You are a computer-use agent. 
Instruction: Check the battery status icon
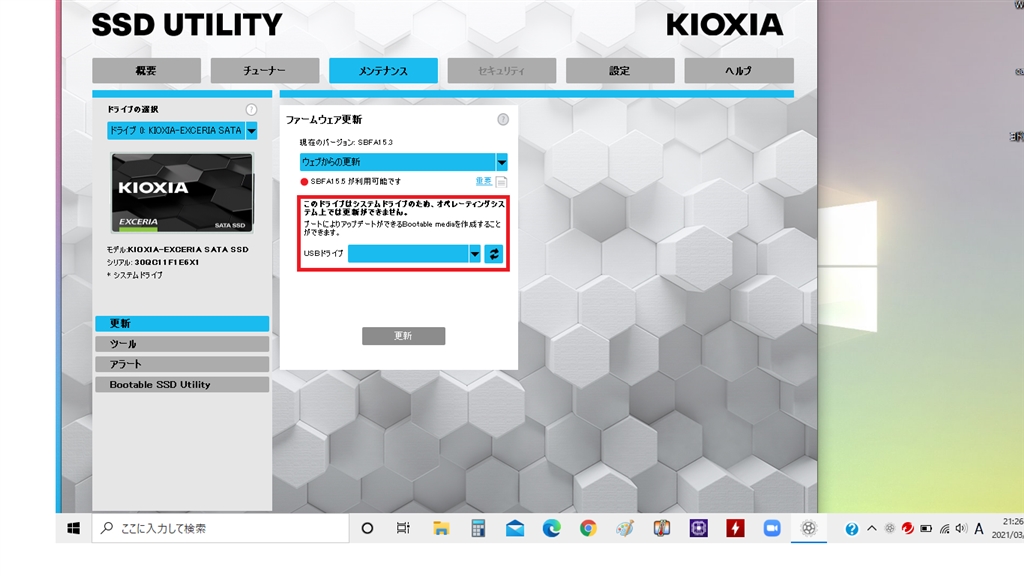point(926,528)
